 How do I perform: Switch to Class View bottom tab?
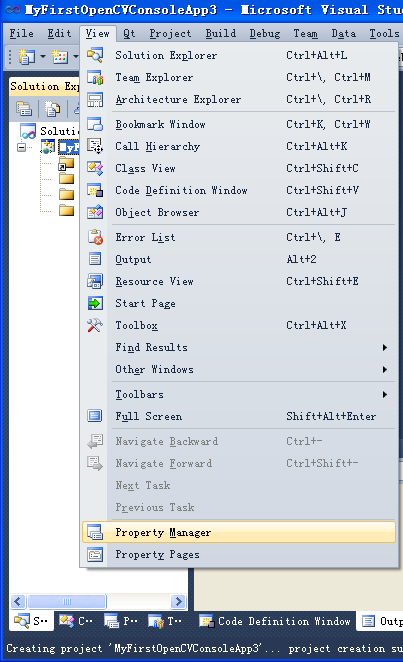tap(76, 621)
